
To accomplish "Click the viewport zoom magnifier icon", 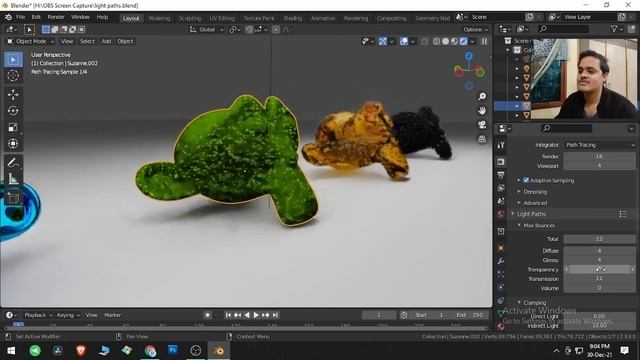I will 482,96.
